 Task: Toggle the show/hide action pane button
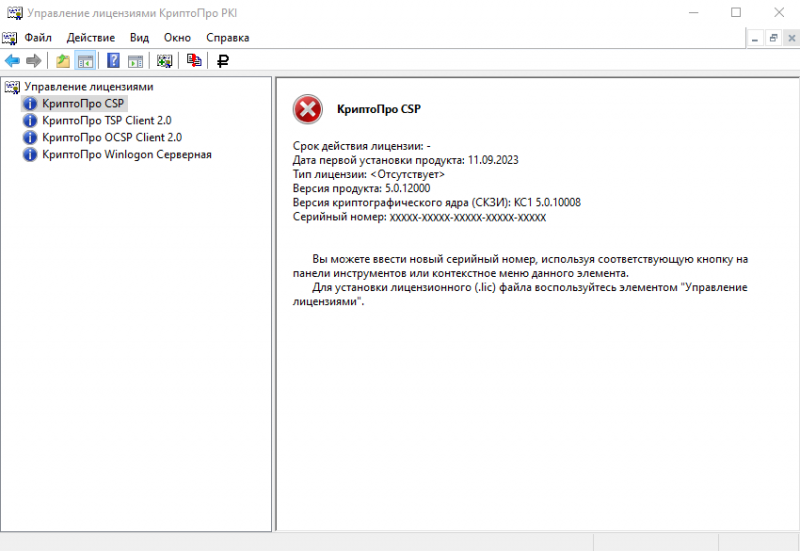pyautogui.click(x=135, y=61)
